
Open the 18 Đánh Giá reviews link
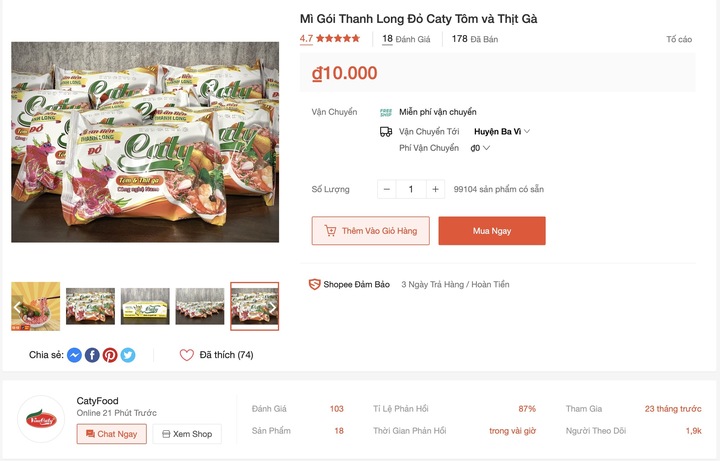pos(406,39)
